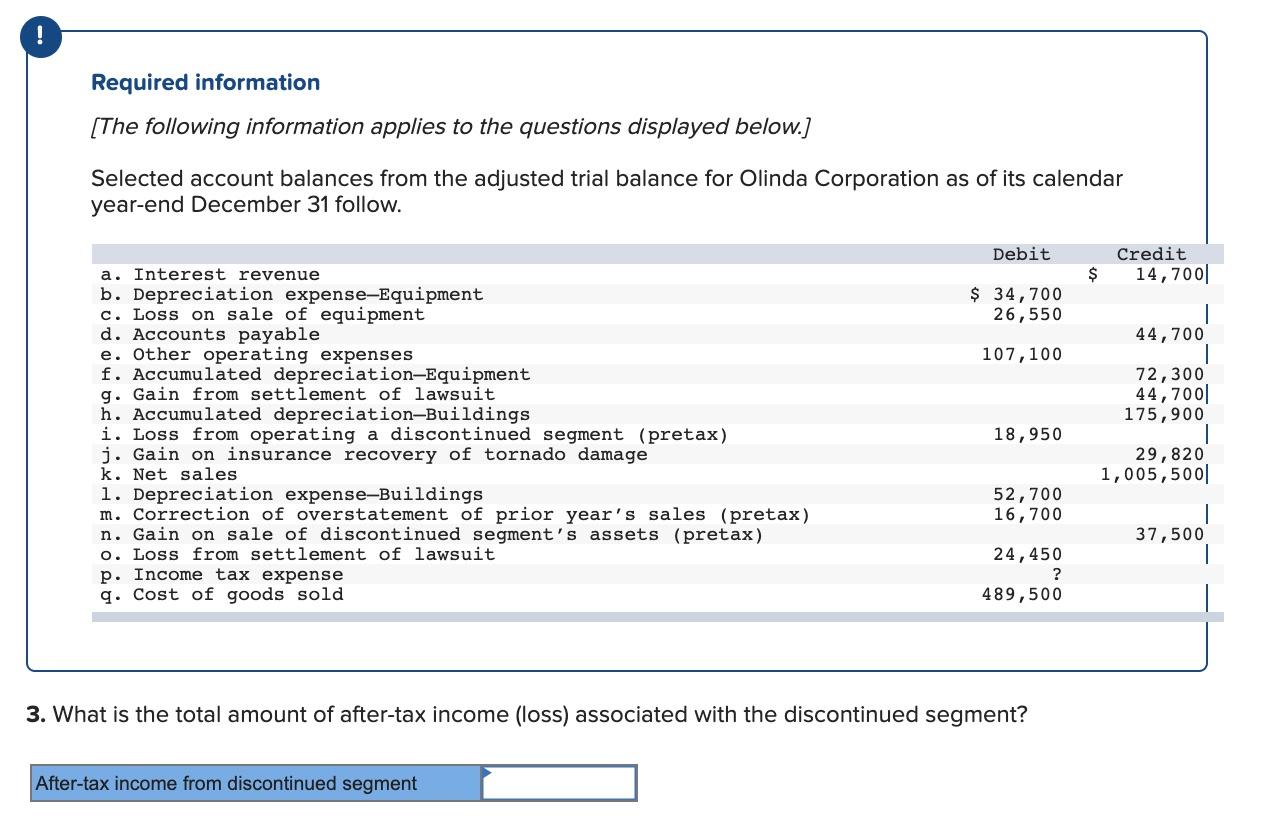The width and height of the screenshot is (1278, 816).
Task: Click the "Required information" heading link
Action: point(203,83)
